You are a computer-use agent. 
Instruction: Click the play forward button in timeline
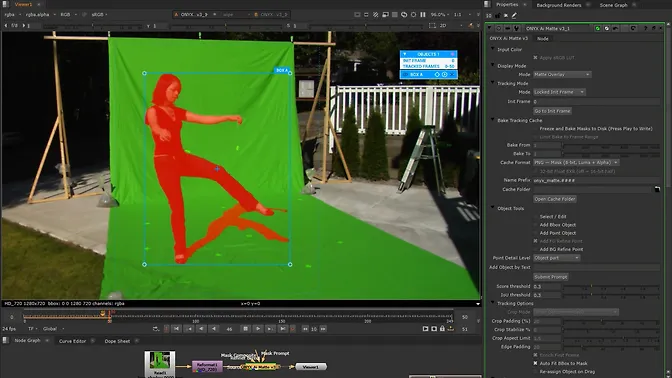click(x=258, y=329)
